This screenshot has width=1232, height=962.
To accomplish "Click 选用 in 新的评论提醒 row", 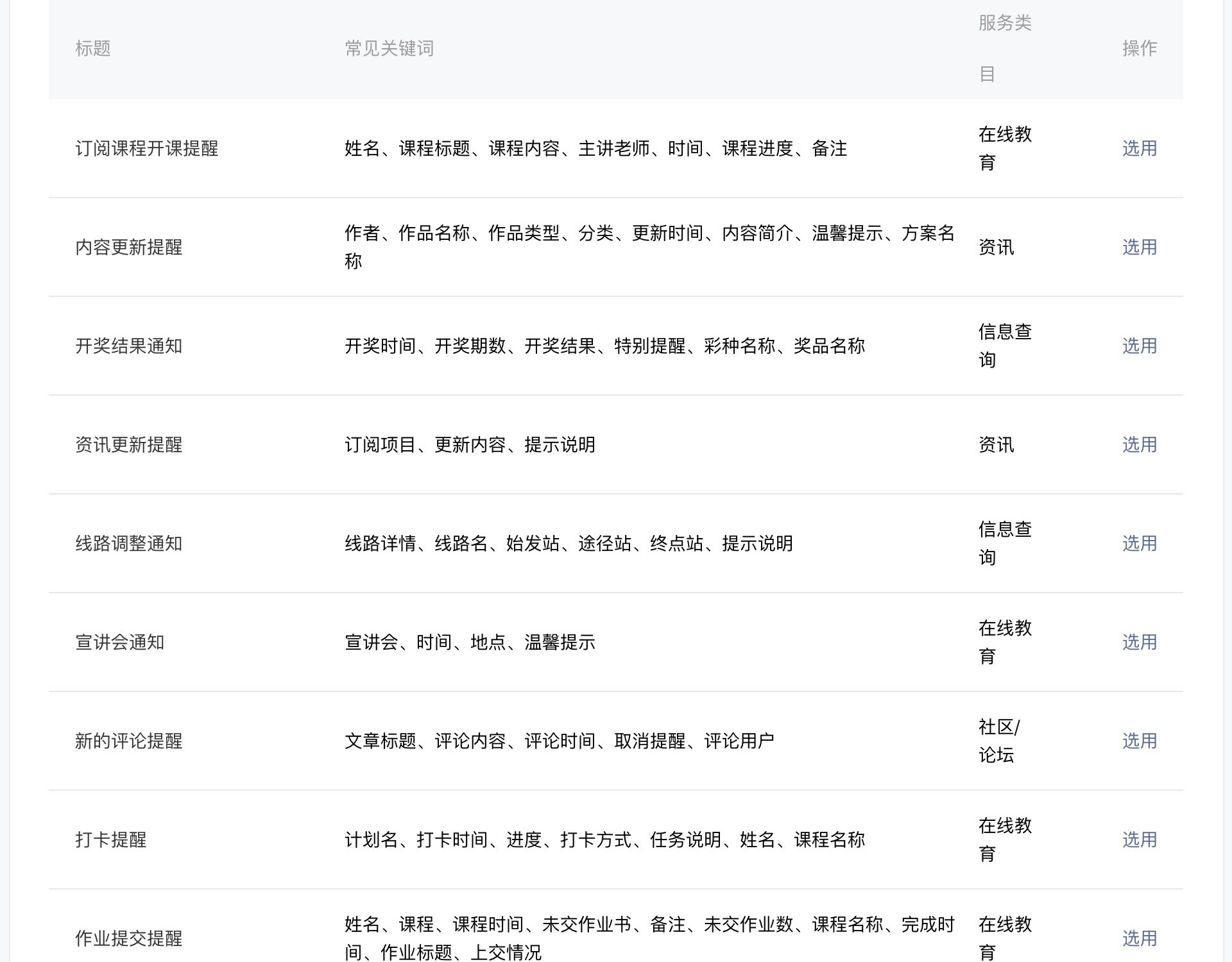I will [x=1139, y=741].
